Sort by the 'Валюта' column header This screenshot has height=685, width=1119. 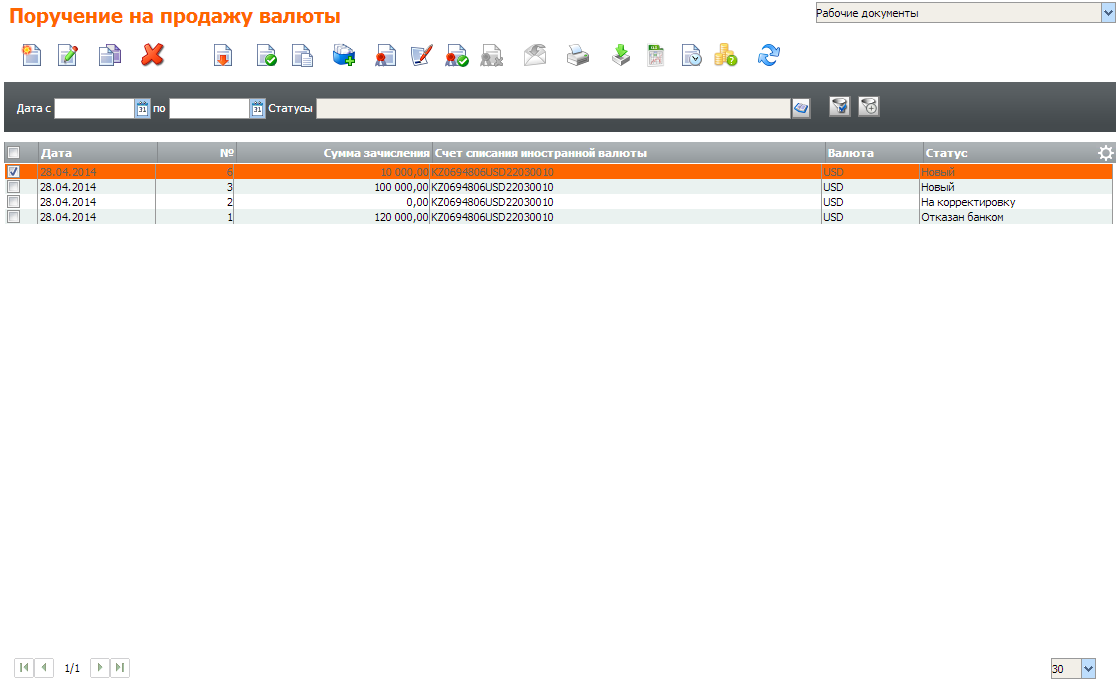(x=874, y=153)
